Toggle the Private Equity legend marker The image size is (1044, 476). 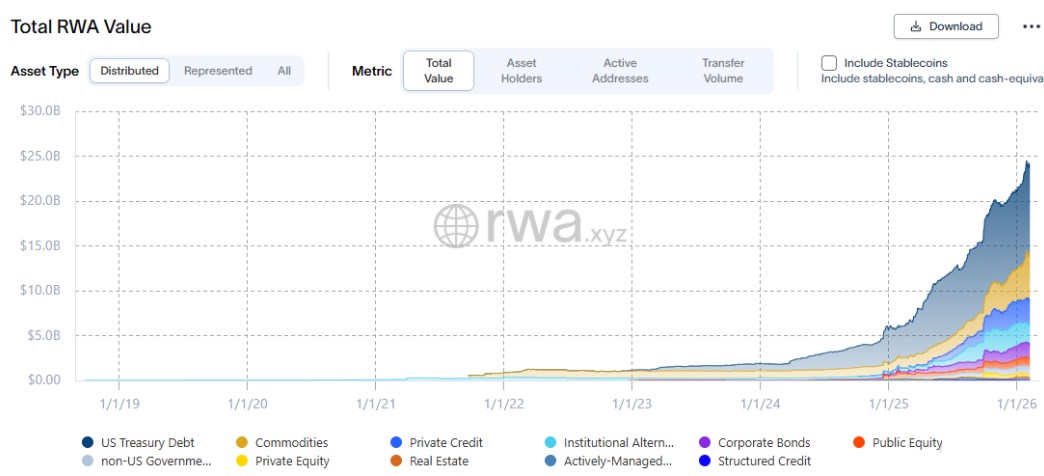tap(242, 461)
